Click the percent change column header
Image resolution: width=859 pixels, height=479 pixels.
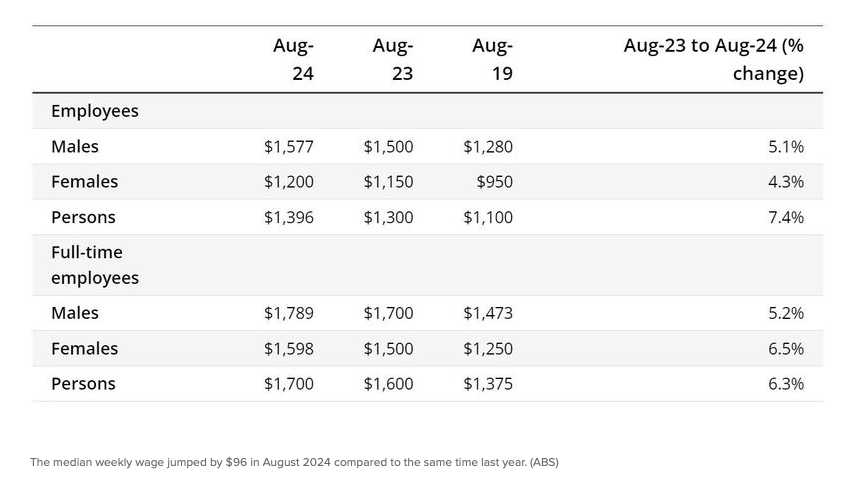(713, 59)
